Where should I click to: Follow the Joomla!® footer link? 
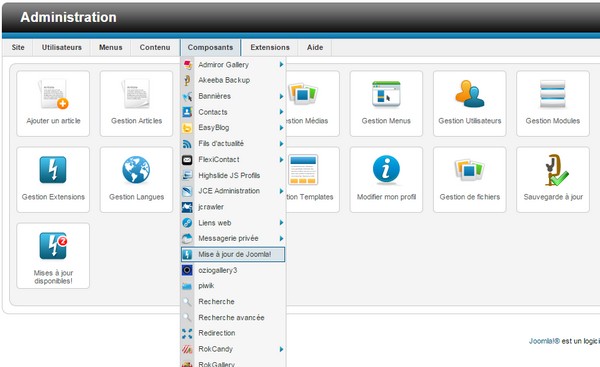(544, 341)
